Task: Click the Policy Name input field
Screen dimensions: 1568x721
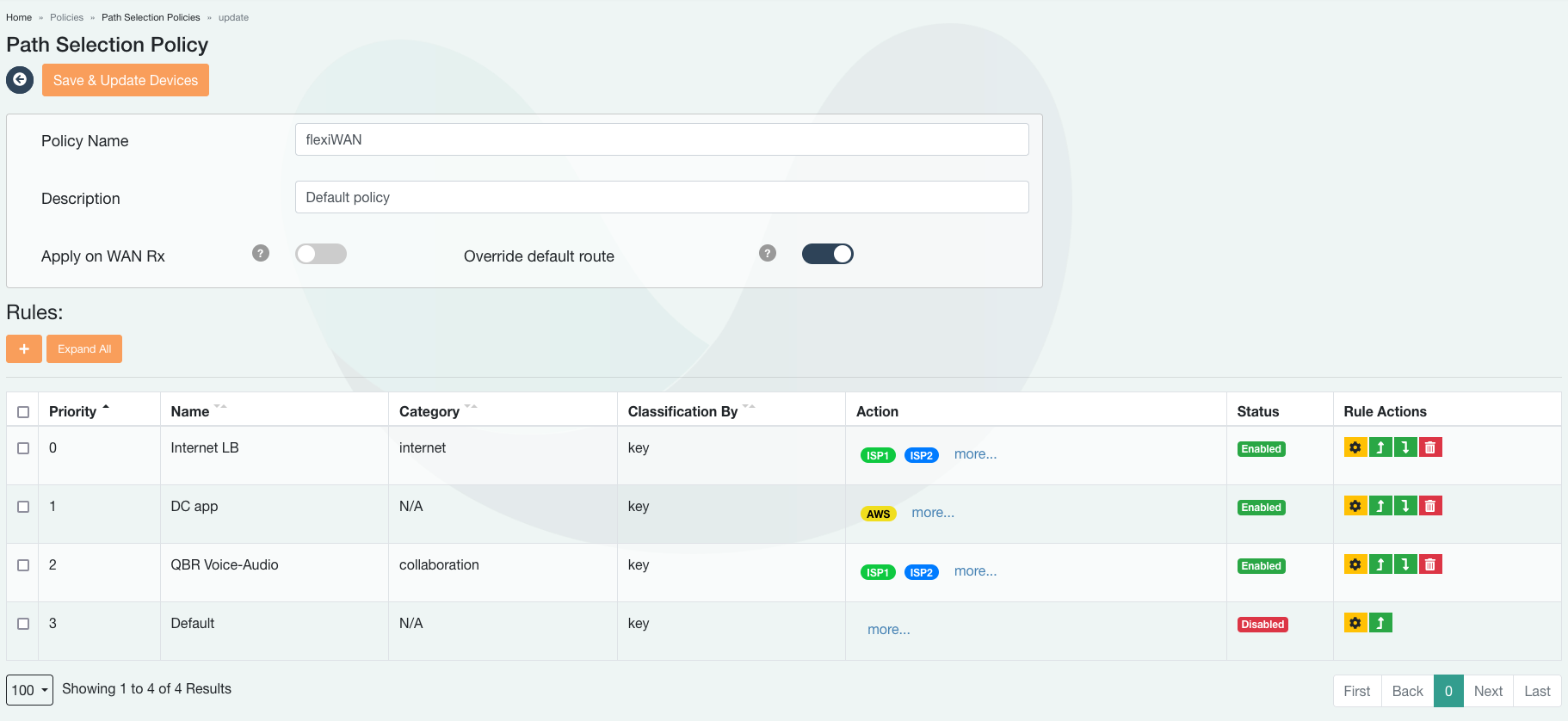Action: tap(661, 139)
